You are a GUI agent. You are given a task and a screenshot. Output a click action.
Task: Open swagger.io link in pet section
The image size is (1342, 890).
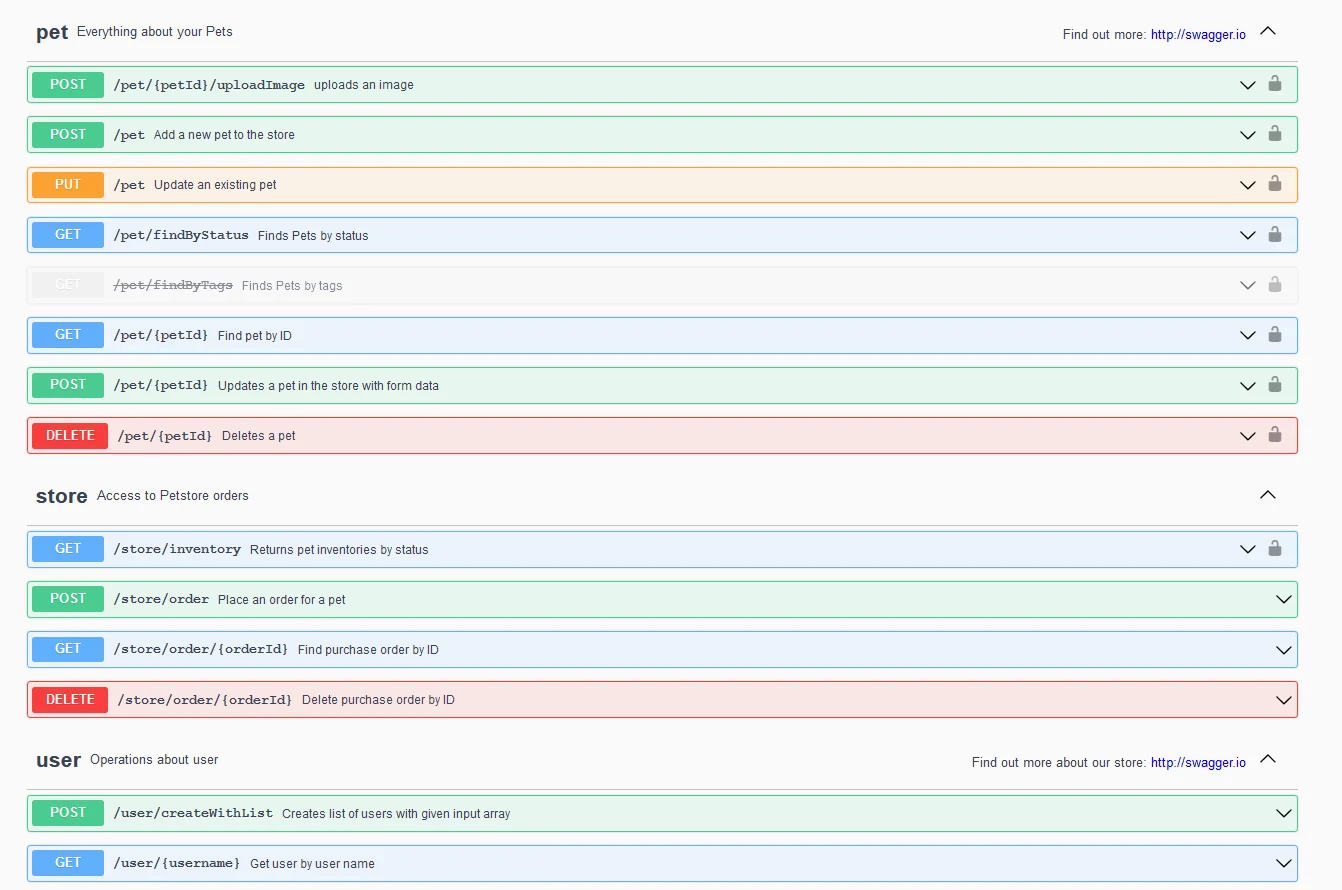[x=1198, y=34]
